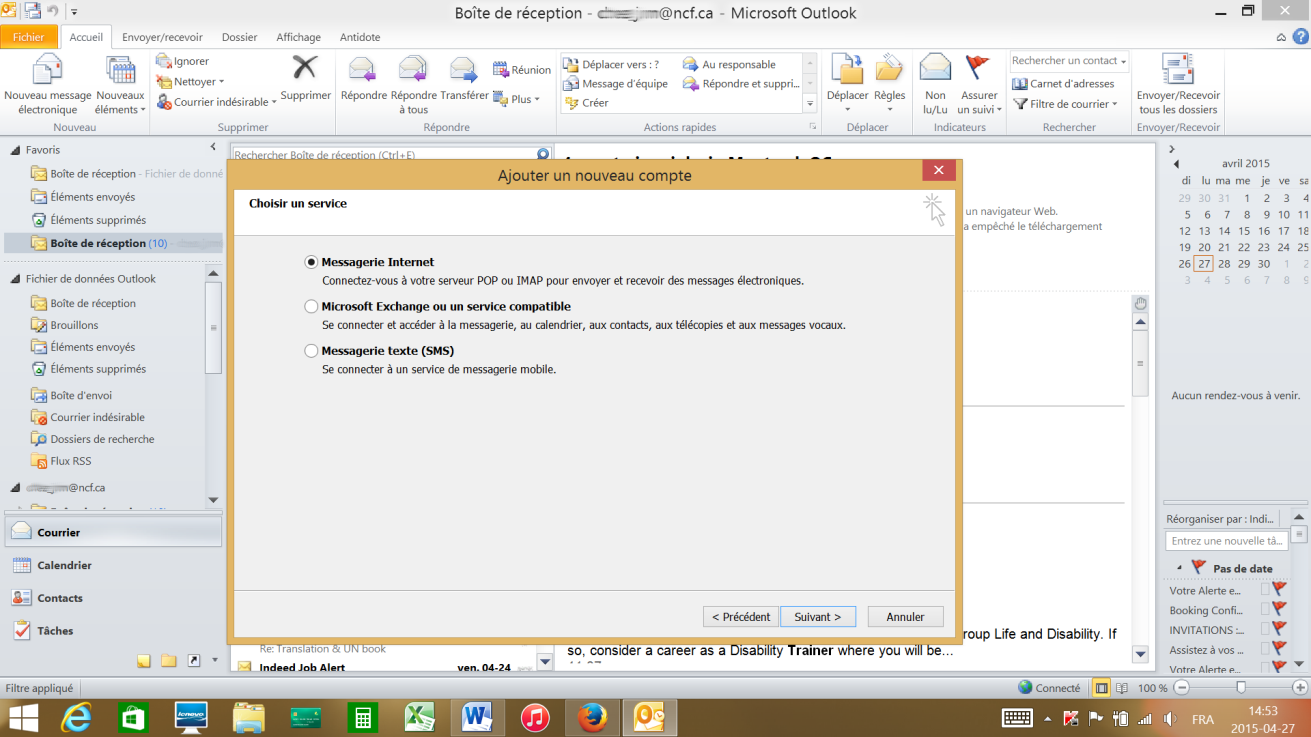Click zoom out minus button
1311x737 pixels.
point(1182,688)
